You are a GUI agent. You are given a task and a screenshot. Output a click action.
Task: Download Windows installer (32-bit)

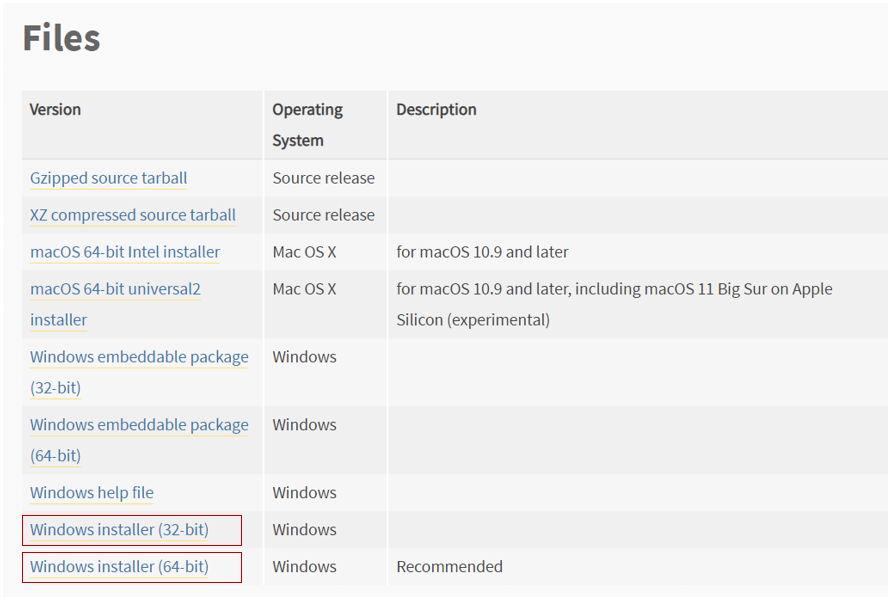point(119,530)
